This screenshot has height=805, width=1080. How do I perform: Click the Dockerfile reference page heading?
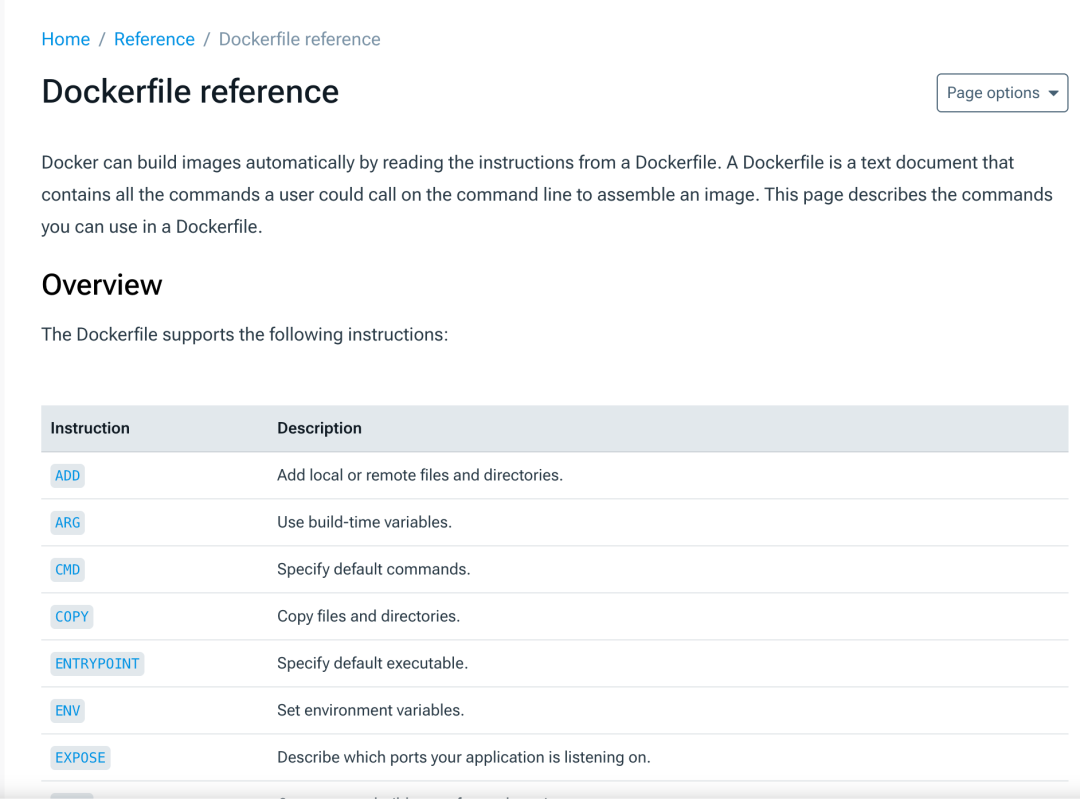(x=190, y=92)
